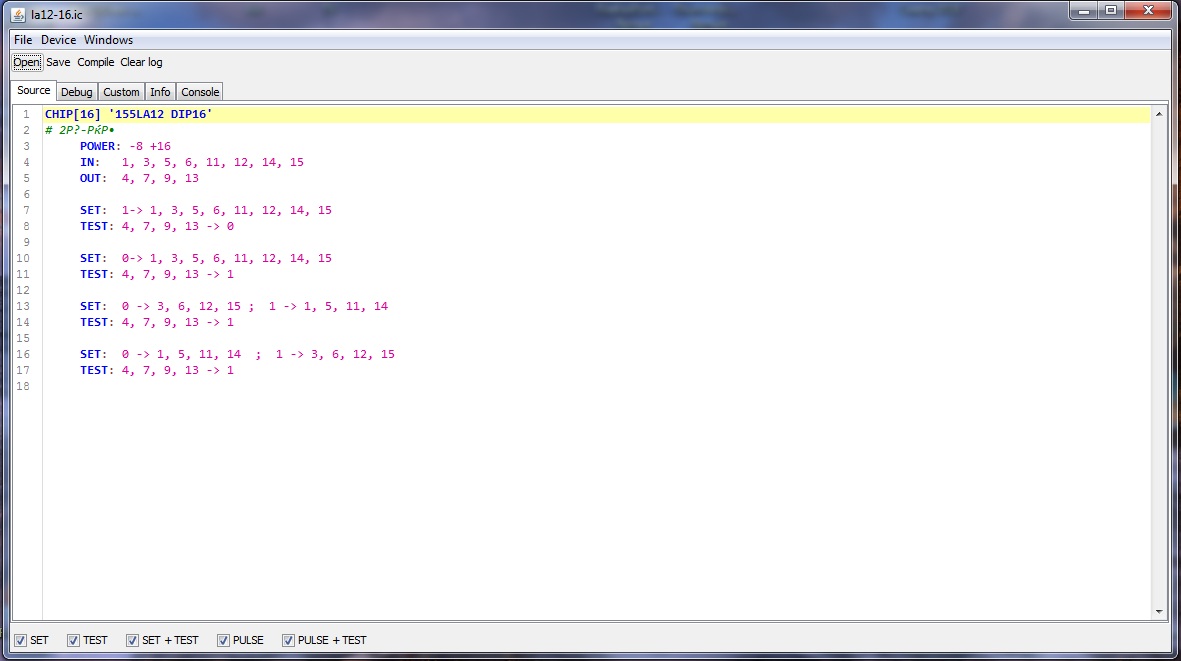
Task: Disable the SET + TEST checkbox
Action: tap(132, 640)
